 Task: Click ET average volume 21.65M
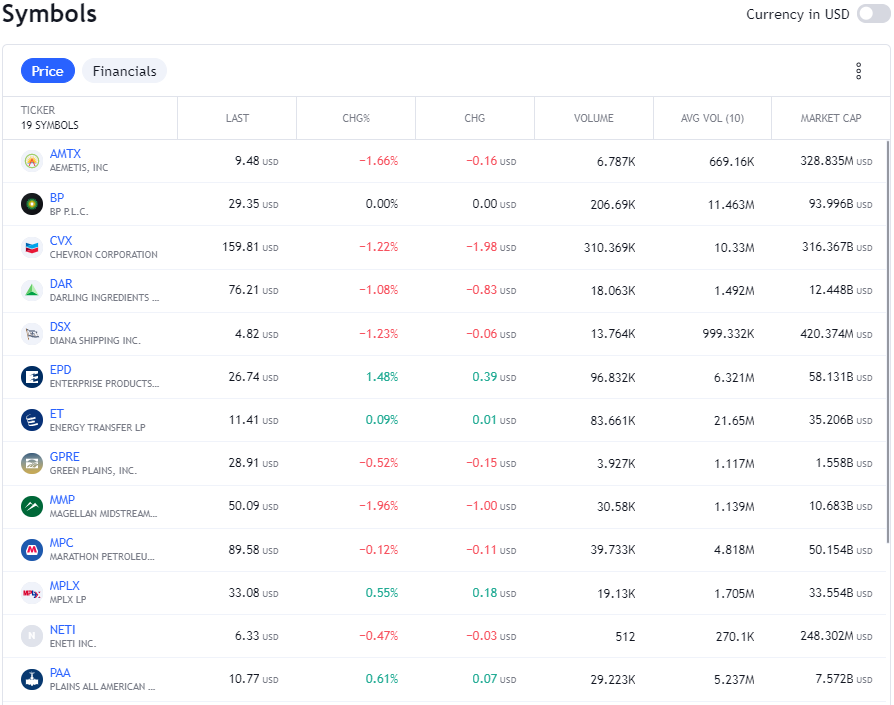pos(734,420)
